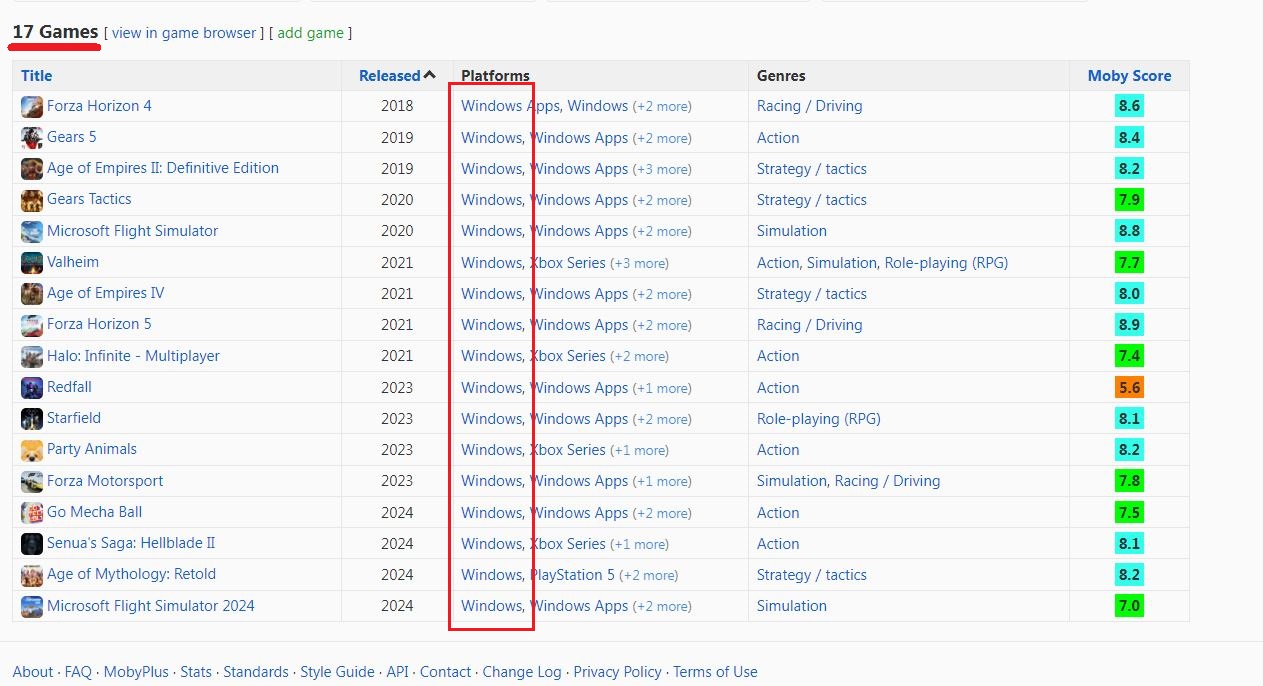Screen dimensions: 1263x686
Task: Open the Party Animals title link
Action: click(x=92, y=449)
